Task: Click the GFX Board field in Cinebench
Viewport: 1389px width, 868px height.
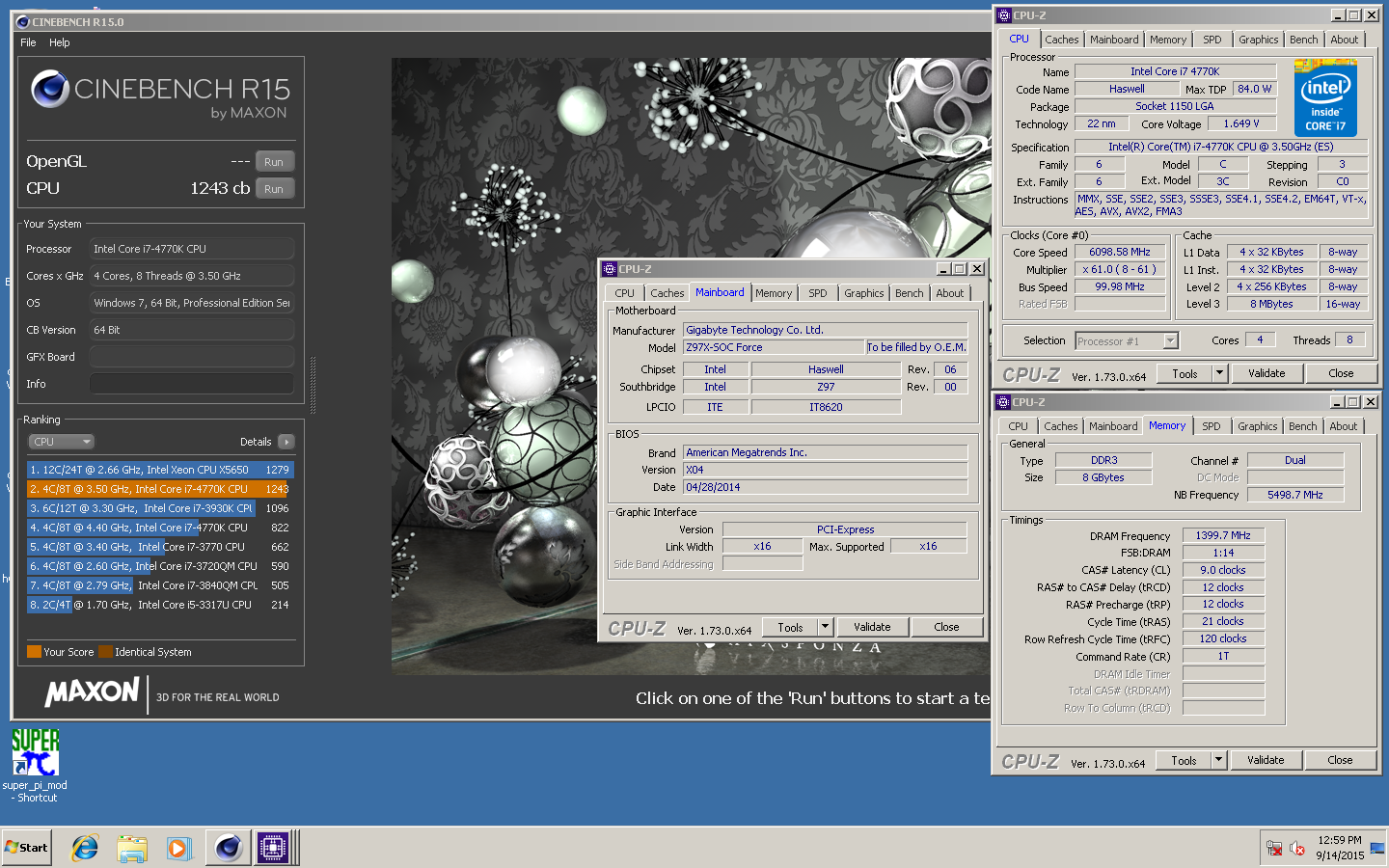Action: (192, 357)
